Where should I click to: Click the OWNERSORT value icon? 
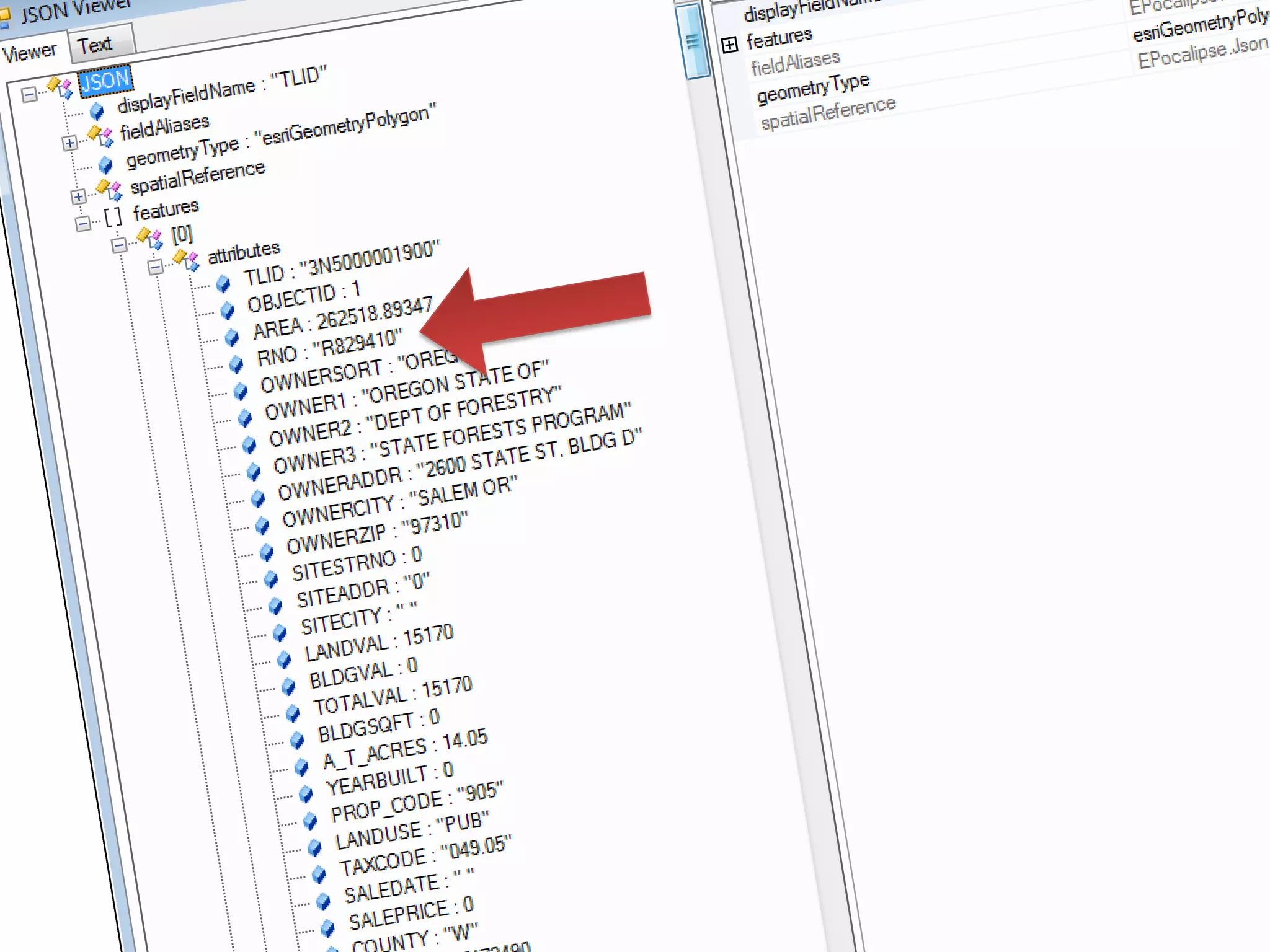coord(241,391)
